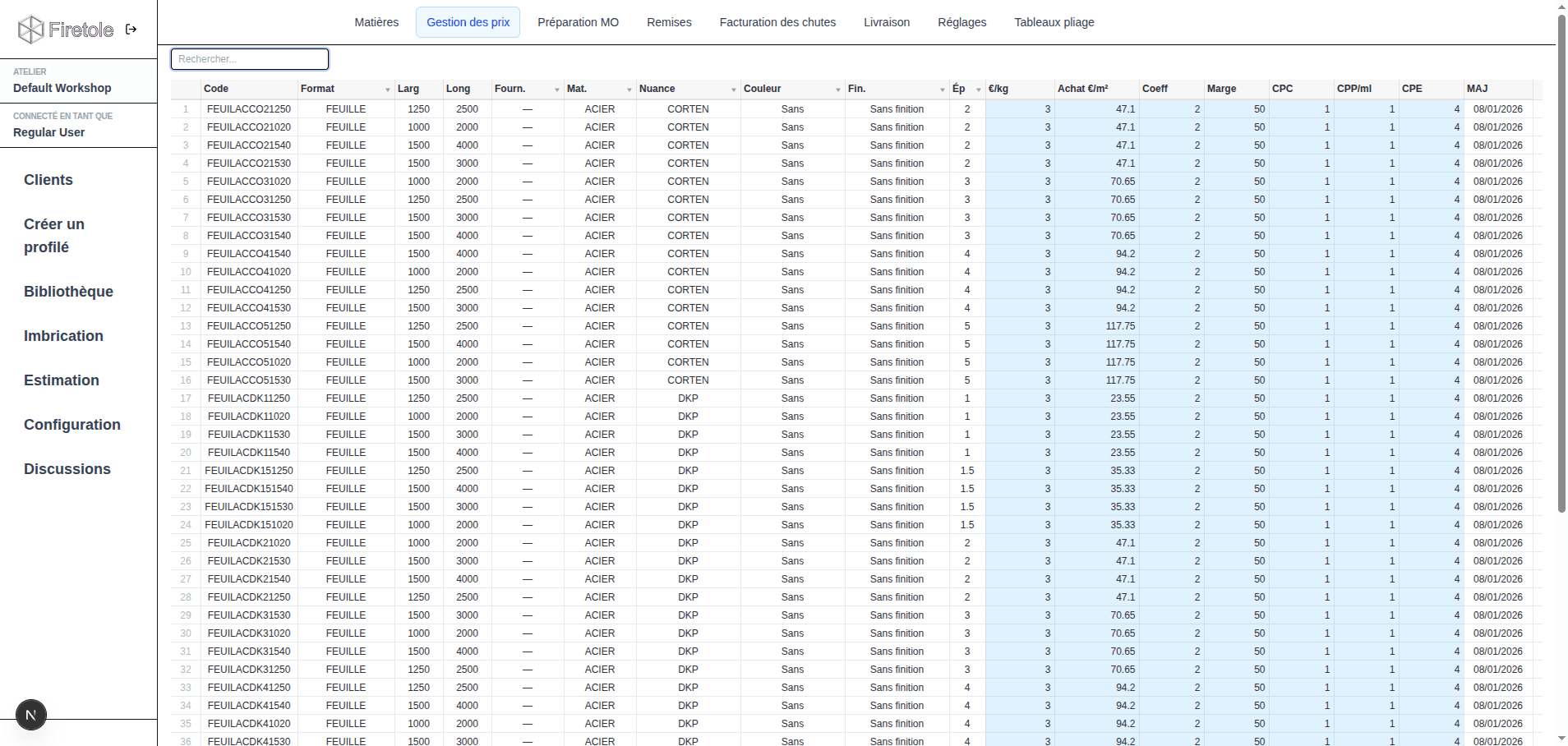Click row number 20 in the table
Viewport: 1568px width, 746px height.
point(186,453)
